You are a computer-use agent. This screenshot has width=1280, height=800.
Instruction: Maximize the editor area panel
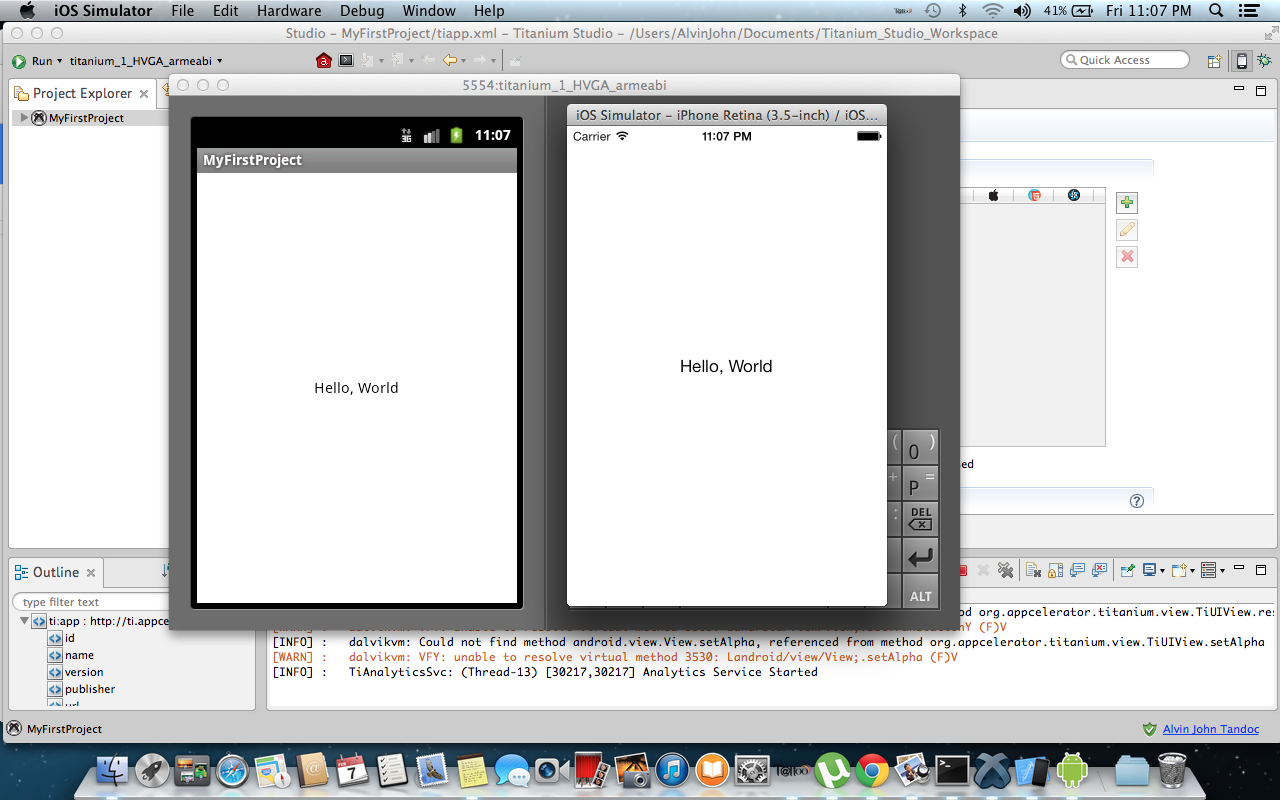pyautogui.click(x=1260, y=90)
